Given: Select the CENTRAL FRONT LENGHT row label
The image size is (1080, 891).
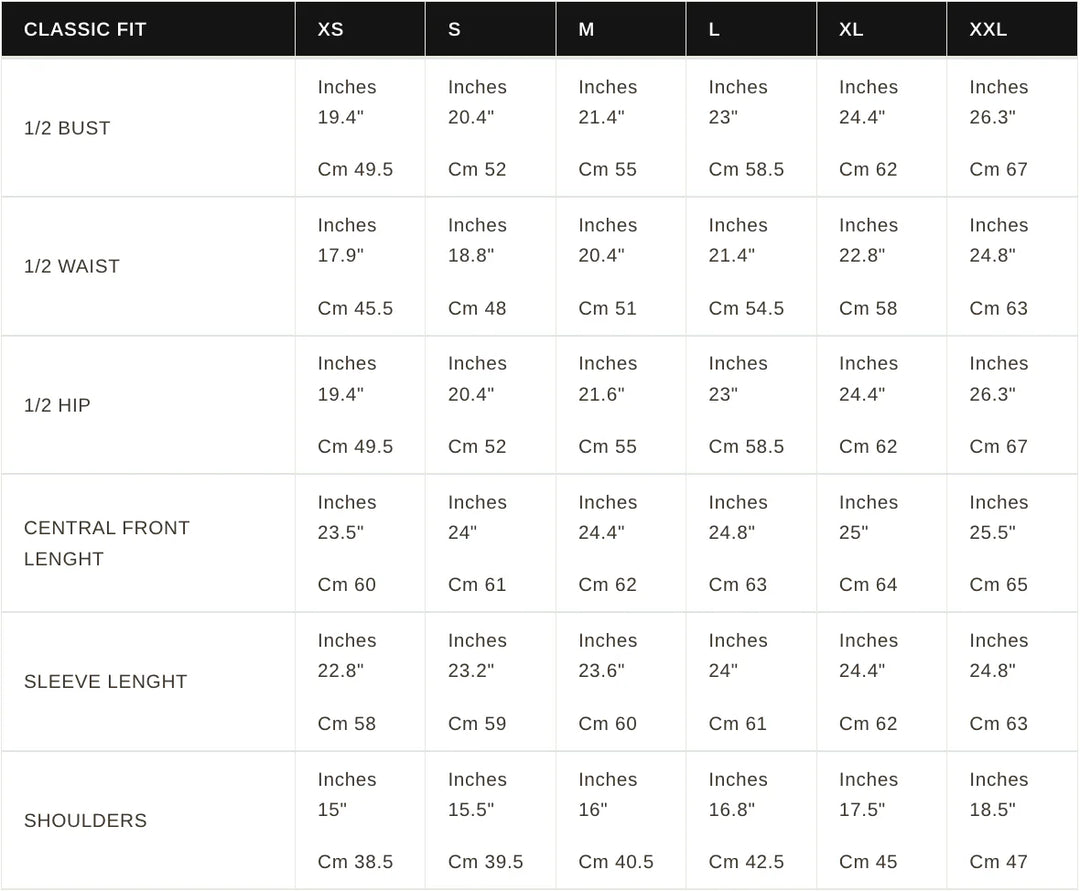Looking at the screenshot, I should (107, 543).
